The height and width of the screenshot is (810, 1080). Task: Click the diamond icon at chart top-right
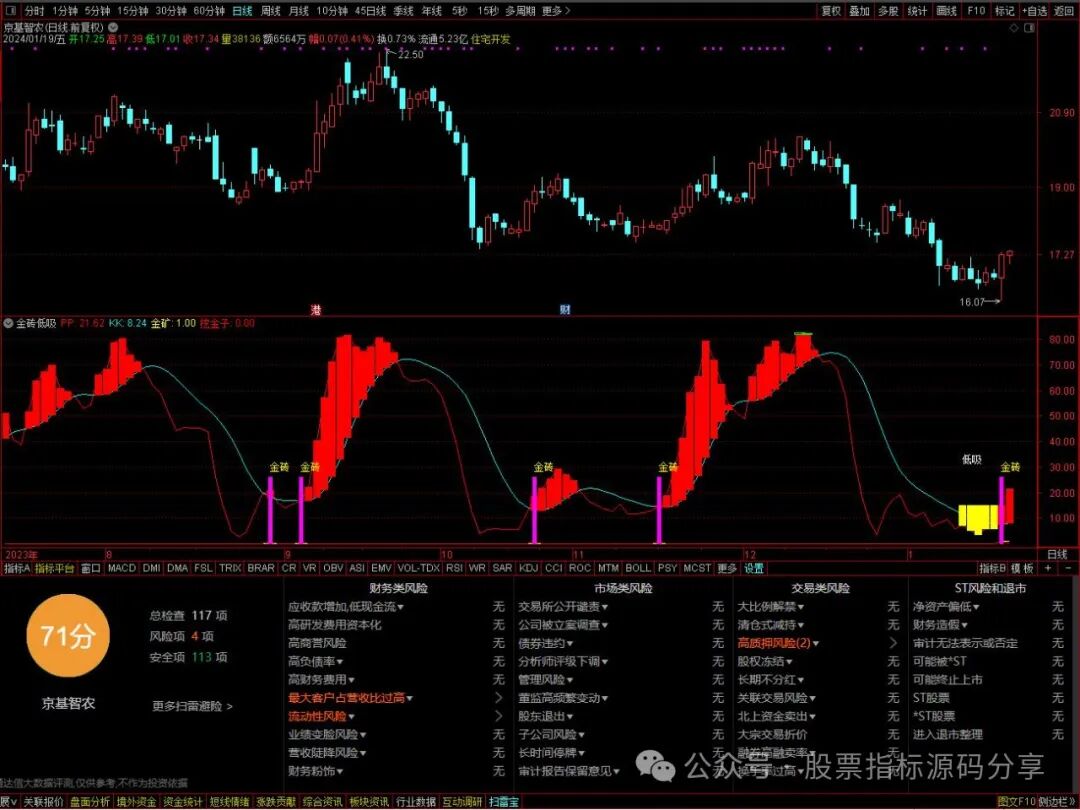[x=1014, y=28]
